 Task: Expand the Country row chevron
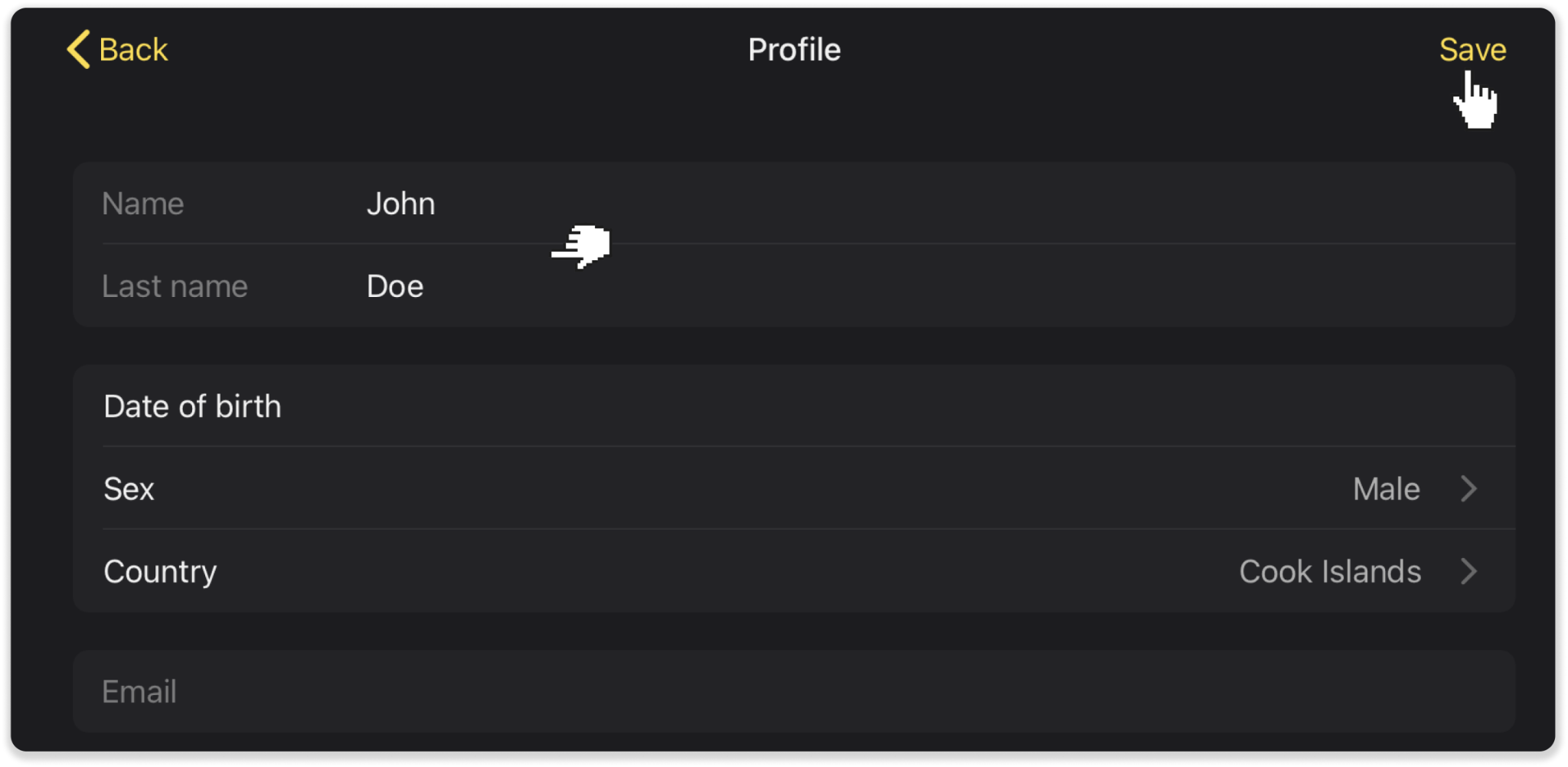coord(1468,572)
